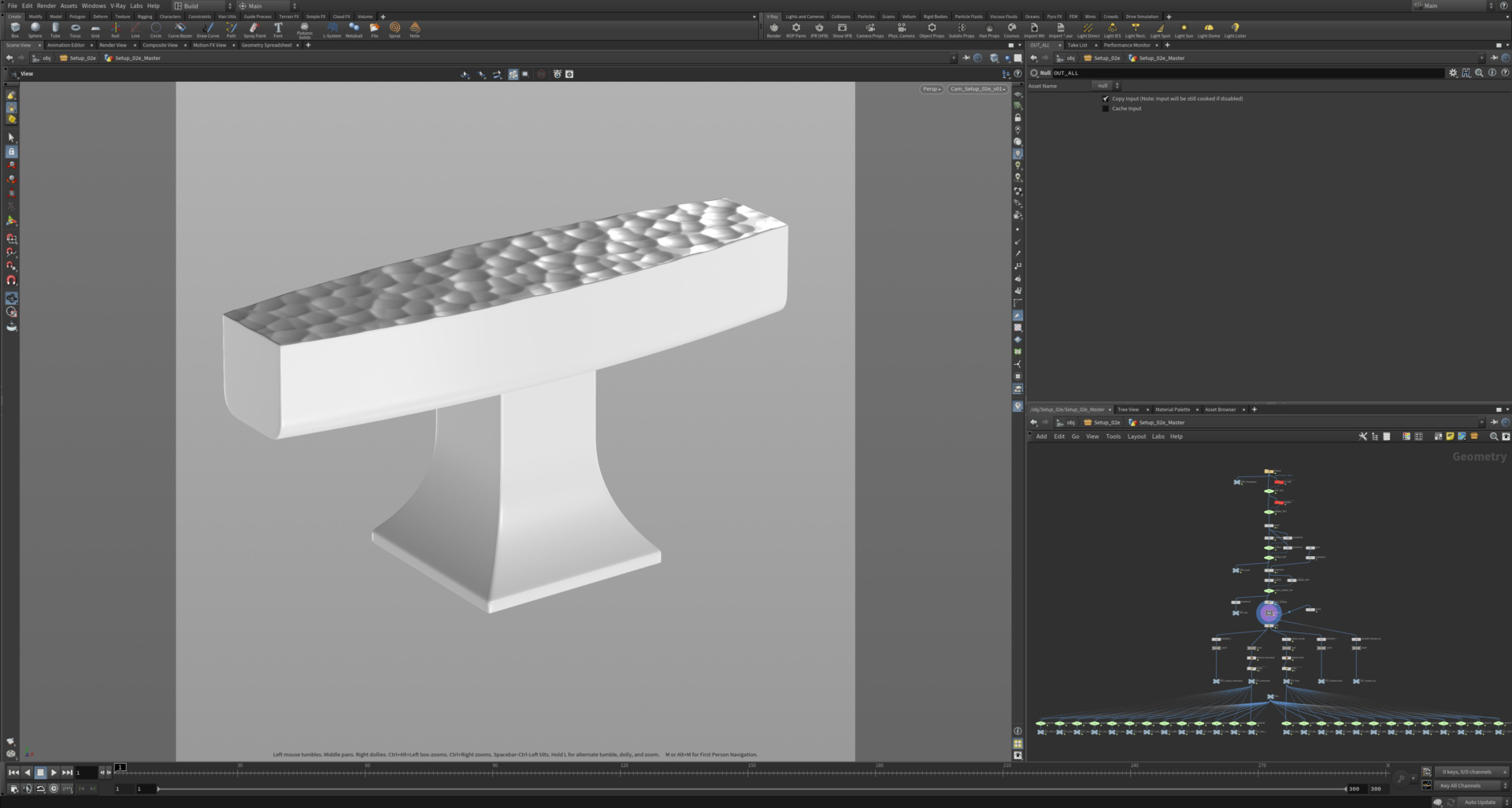Uncheck the Copy Input checkbox

point(1105,98)
